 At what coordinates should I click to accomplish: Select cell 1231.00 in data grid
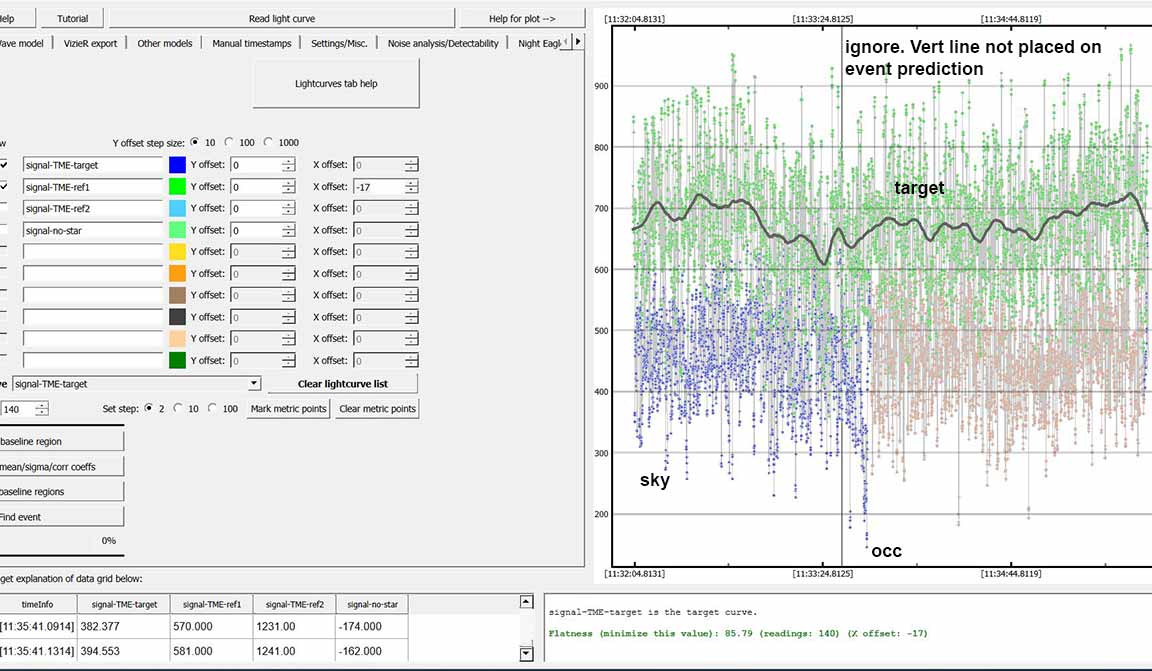pos(295,626)
